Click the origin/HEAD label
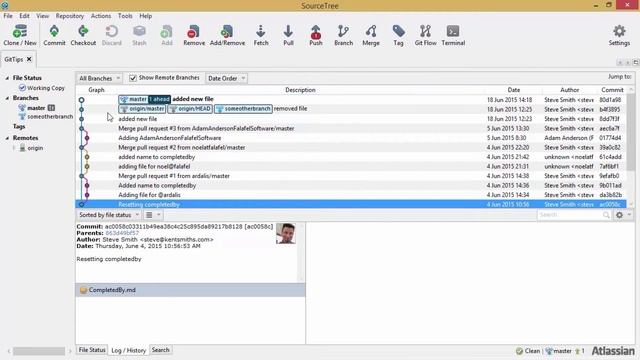 coord(190,109)
